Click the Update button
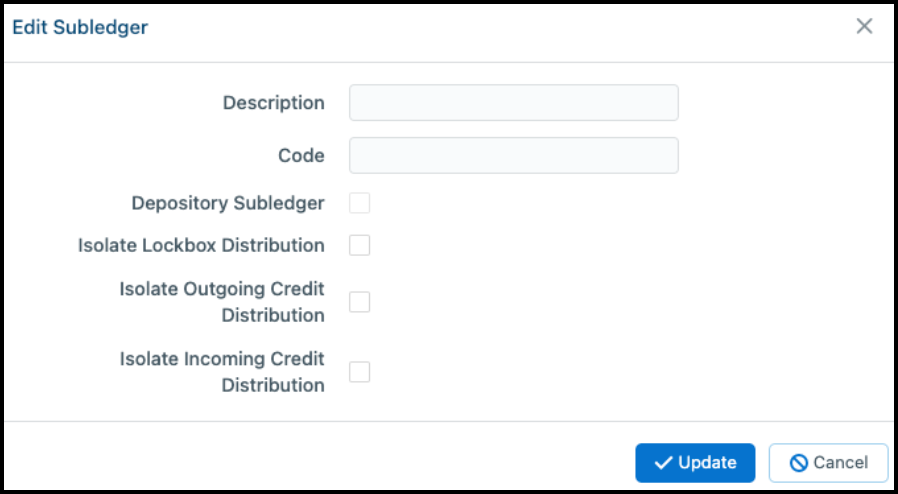 click(x=695, y=463)
